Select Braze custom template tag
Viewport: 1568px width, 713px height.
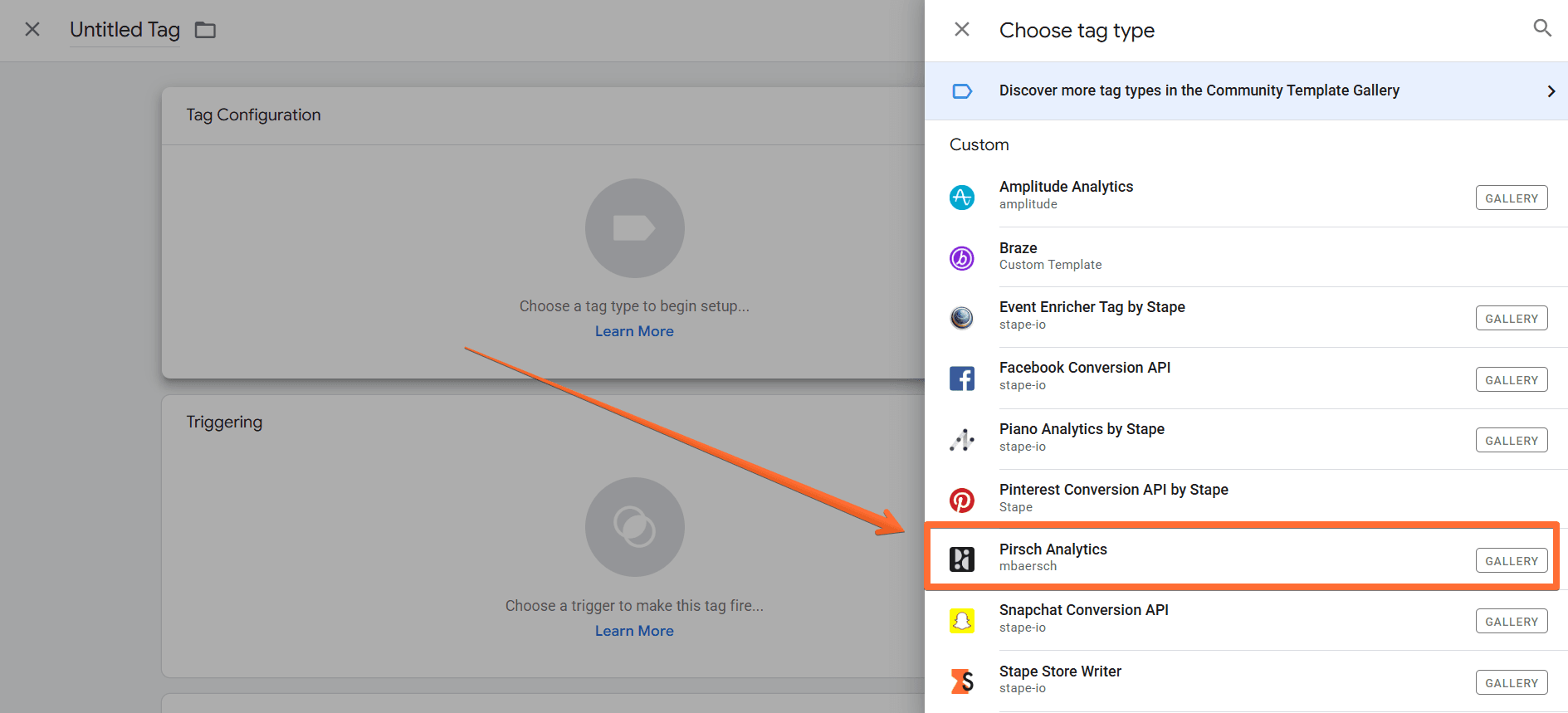tap(1246, 257)
